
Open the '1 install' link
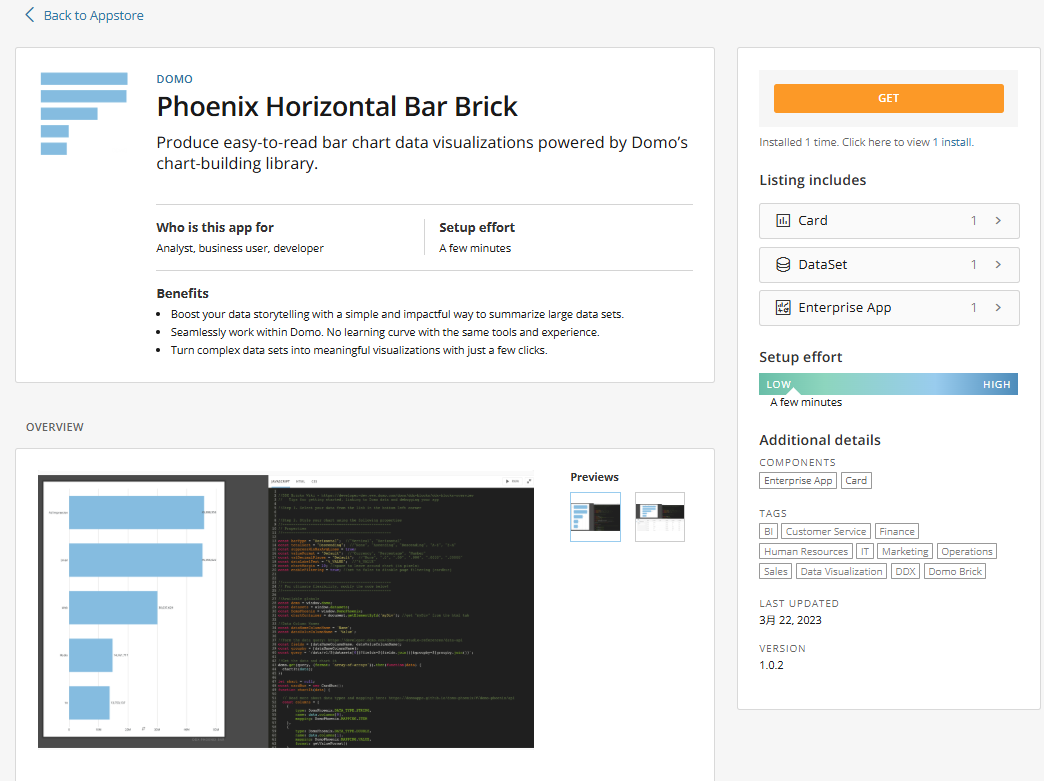tap(952, 142)
